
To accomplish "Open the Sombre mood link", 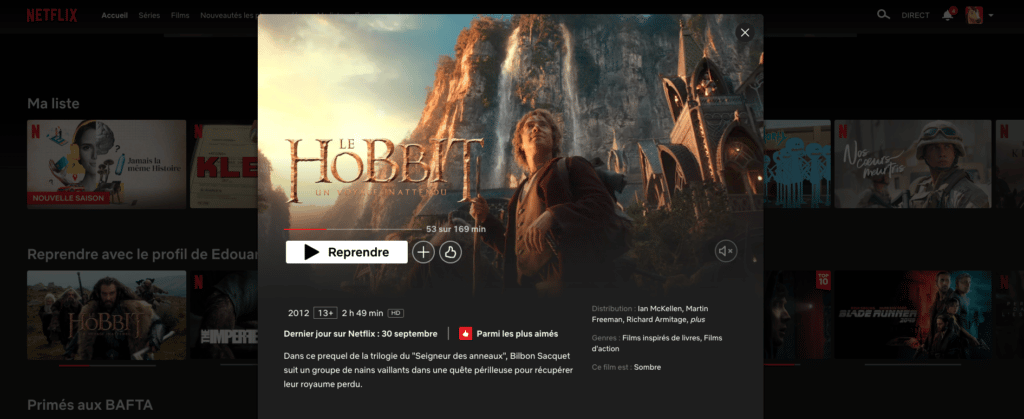I will 647,367.
